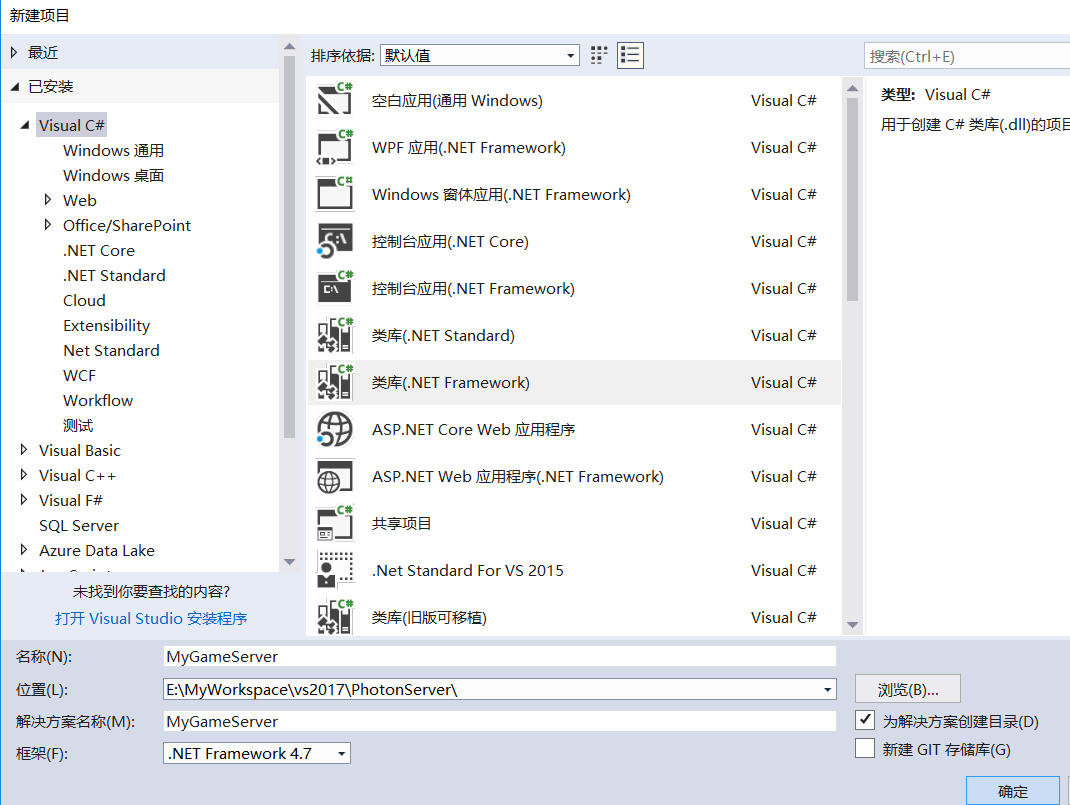Select the ASP.NET Core Web 应用程序 name

[x=473, y=430]
